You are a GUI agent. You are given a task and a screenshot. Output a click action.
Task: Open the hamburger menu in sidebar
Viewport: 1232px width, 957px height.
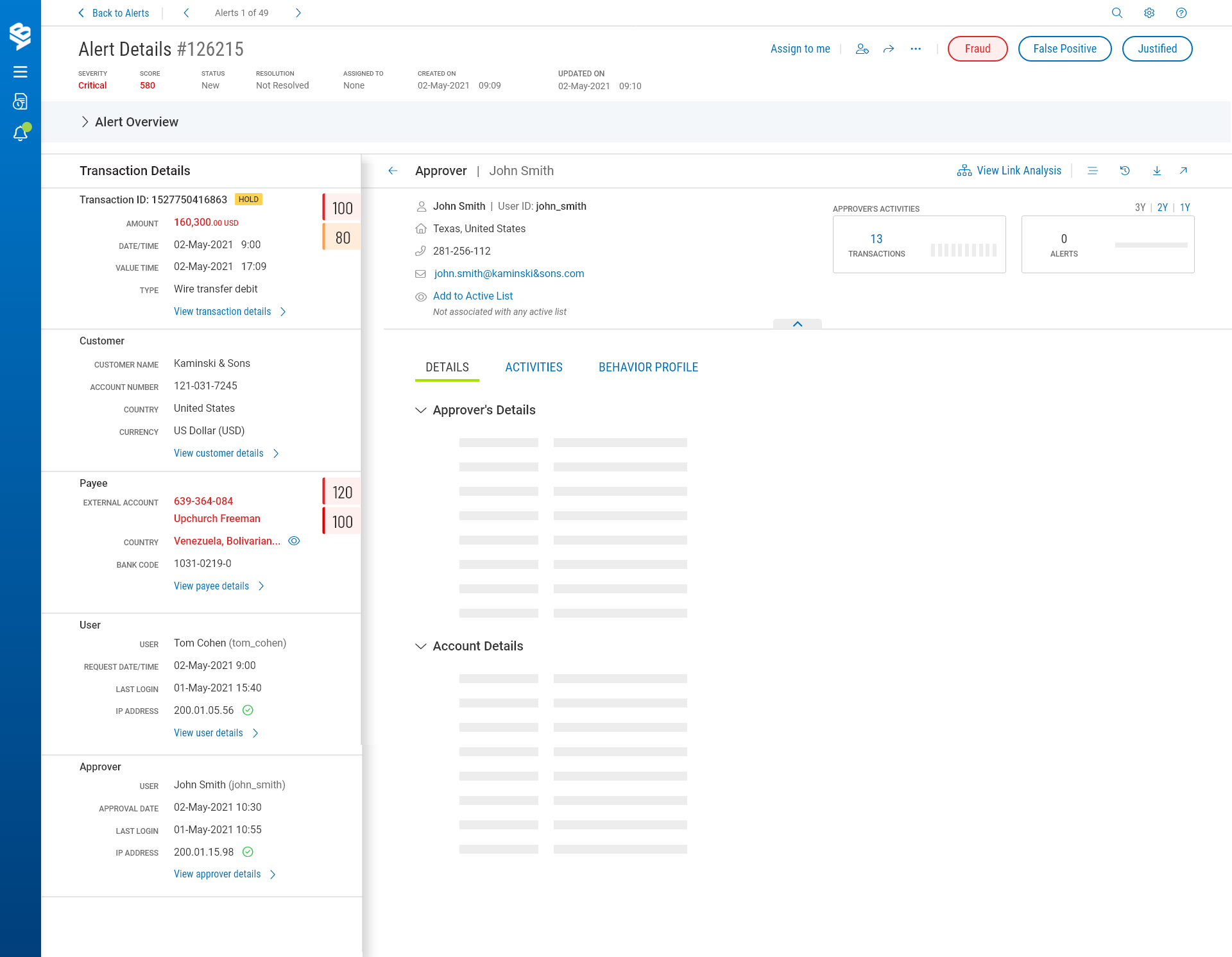coord(21,72)
